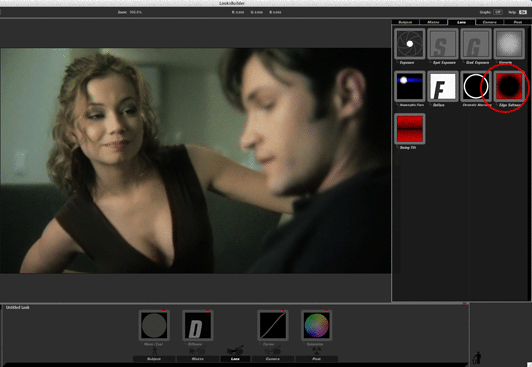This screenshot has height=367, width=532.
Task: Select the Chromatic Aberration tool
Action: (476, 86)
